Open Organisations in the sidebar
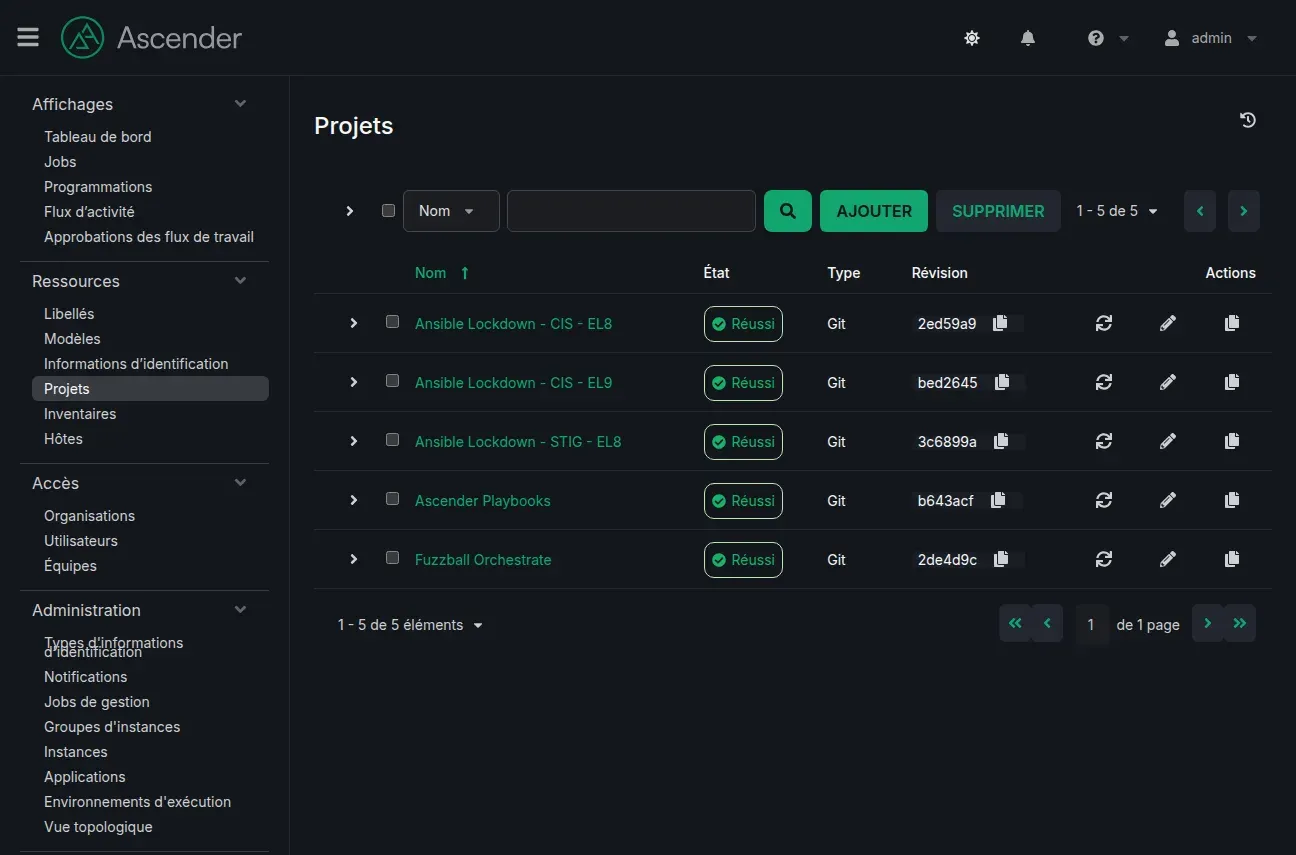1296x855 pixels. pyautogui.click(x=89, y=516)
